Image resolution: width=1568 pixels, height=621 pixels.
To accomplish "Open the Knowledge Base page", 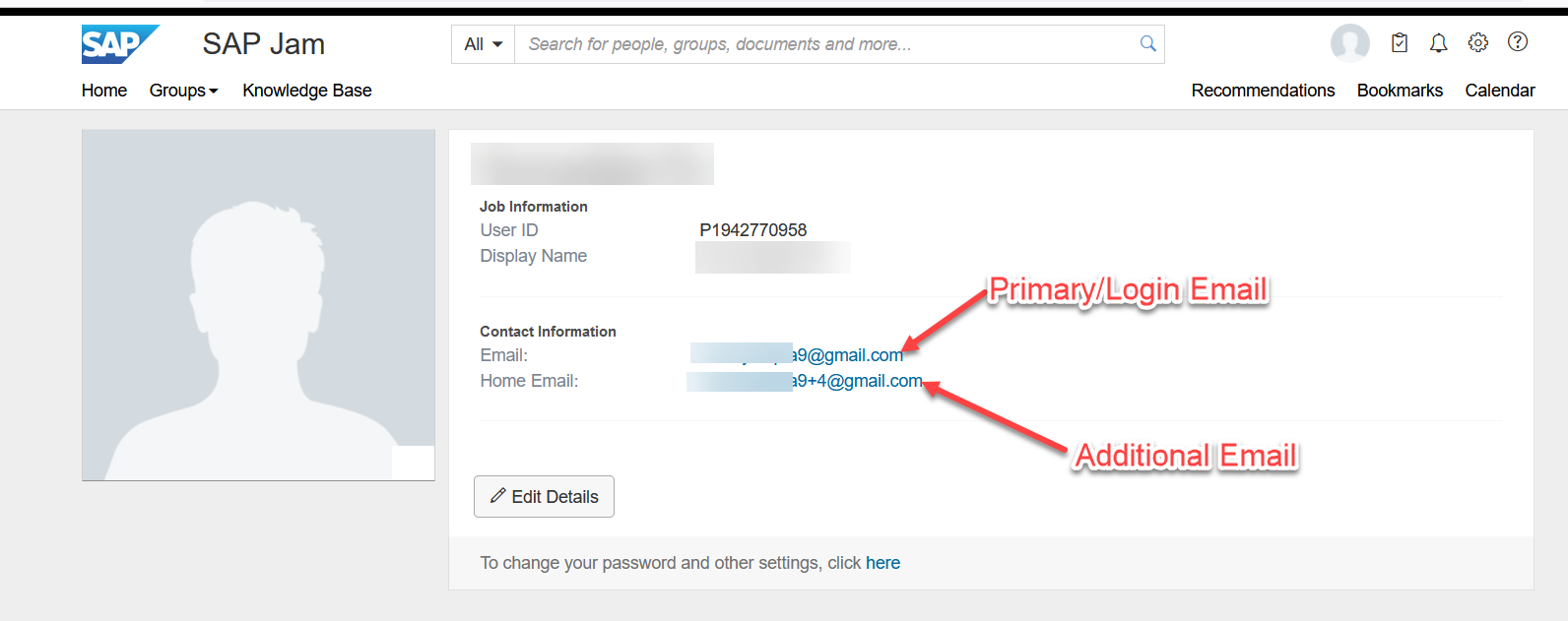I will [307, 91].
